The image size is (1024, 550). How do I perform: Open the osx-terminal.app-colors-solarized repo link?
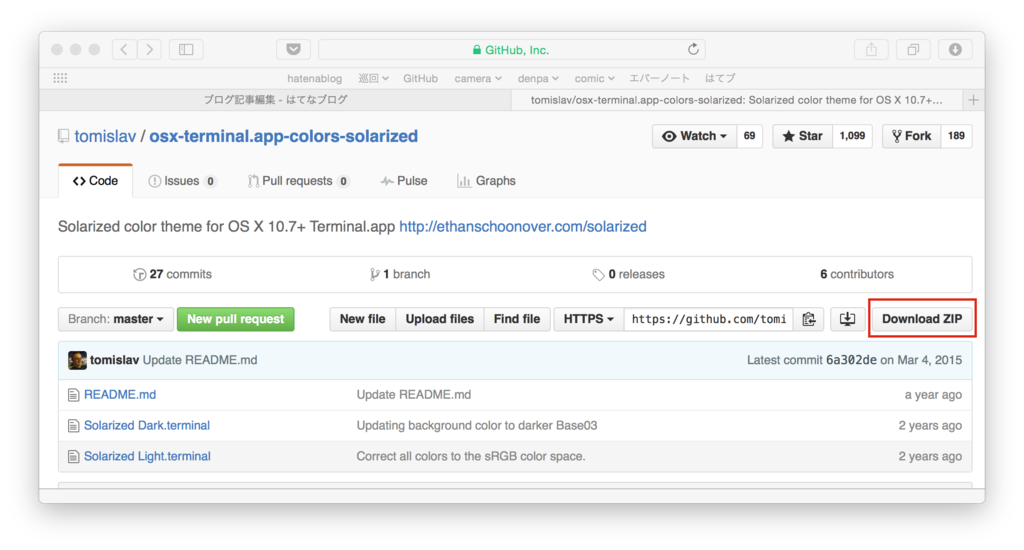point(283,136)
